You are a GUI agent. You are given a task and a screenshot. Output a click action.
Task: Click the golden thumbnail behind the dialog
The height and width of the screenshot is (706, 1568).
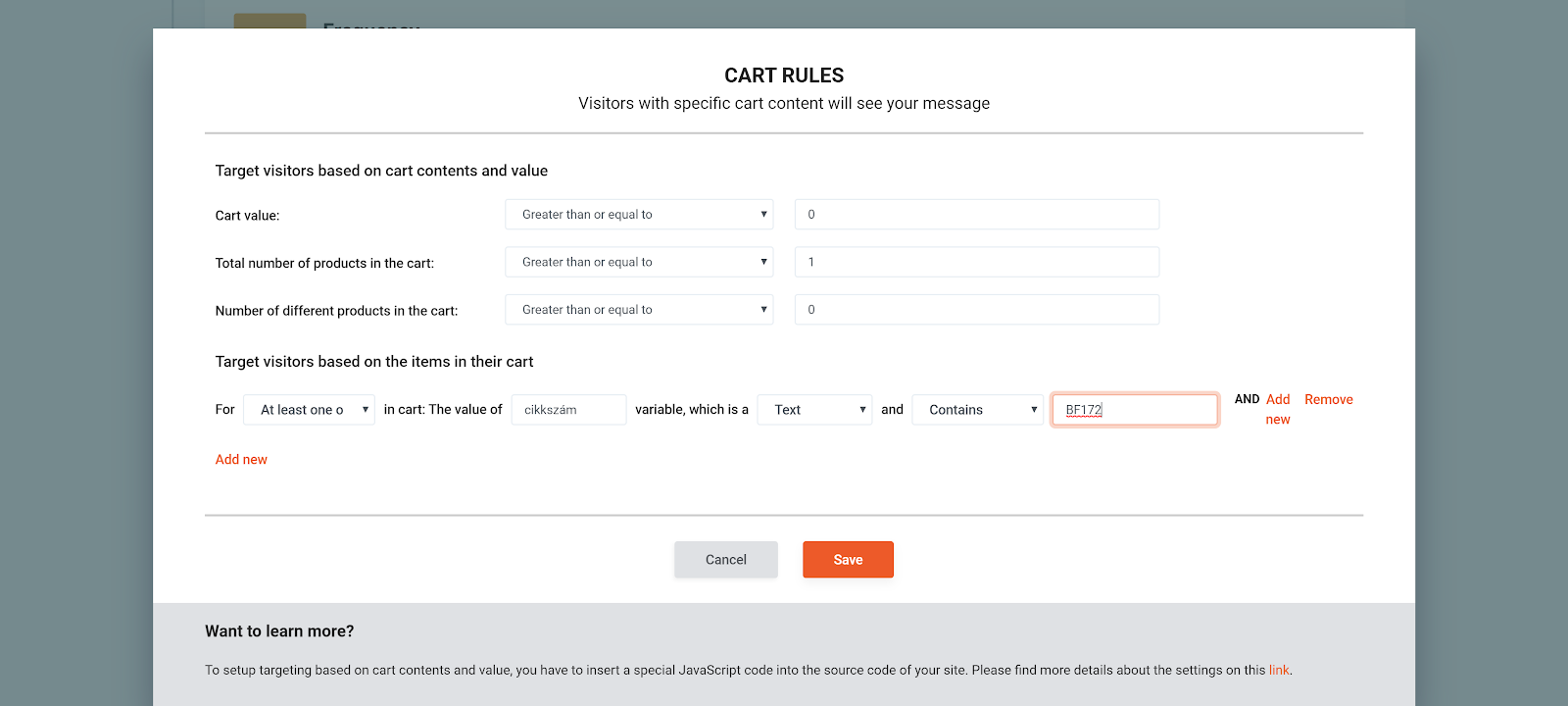tap(269, 21)
